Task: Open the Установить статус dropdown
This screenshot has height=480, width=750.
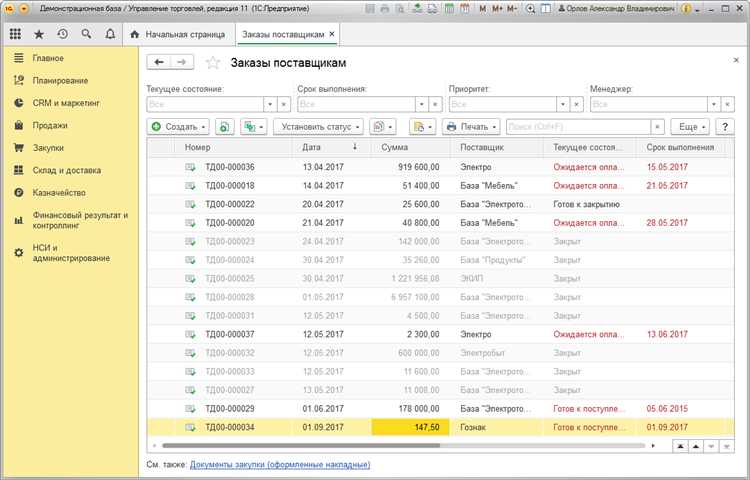Action: tap(320, 127)
